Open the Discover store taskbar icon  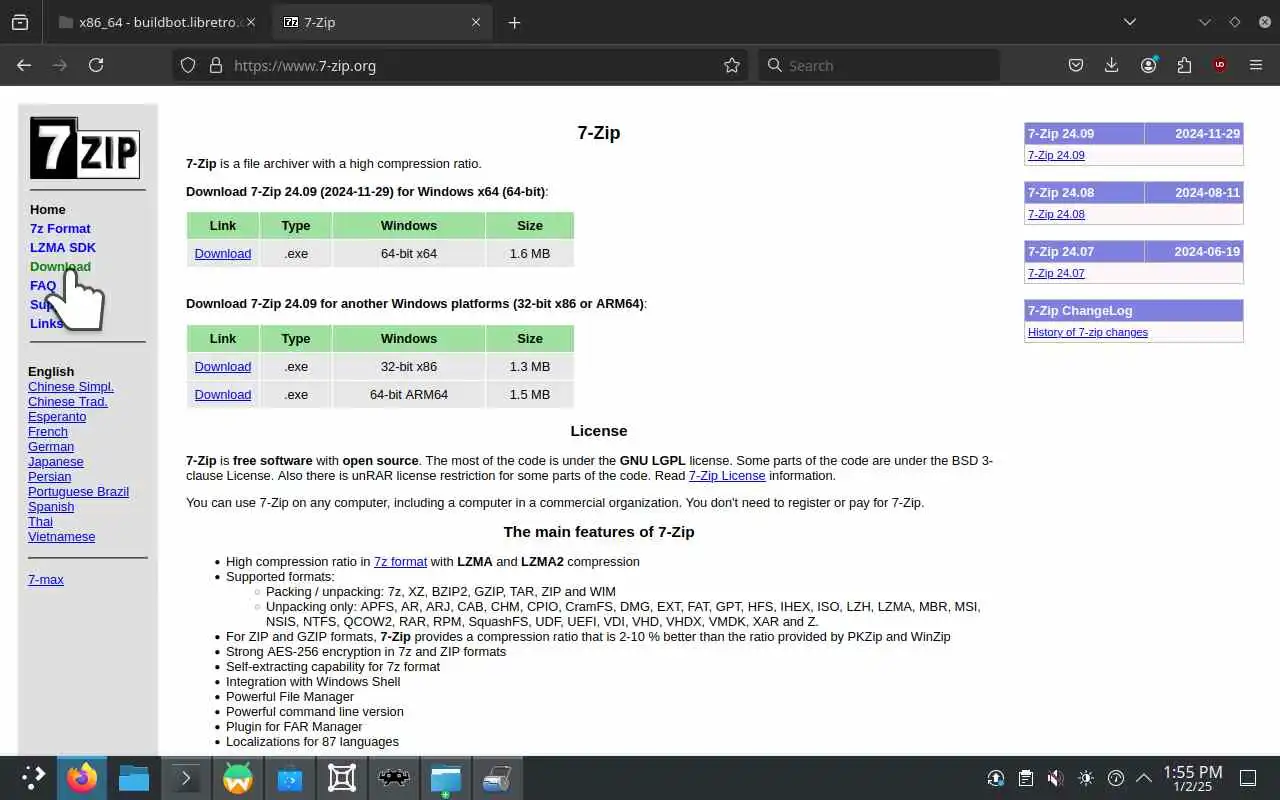290,778
